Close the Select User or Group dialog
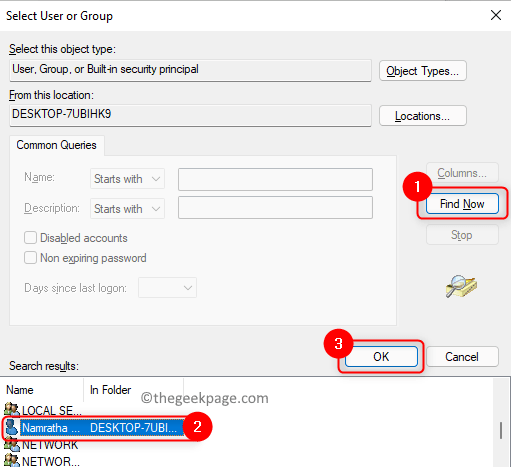The image size is (511, 467). click(496, 15)
